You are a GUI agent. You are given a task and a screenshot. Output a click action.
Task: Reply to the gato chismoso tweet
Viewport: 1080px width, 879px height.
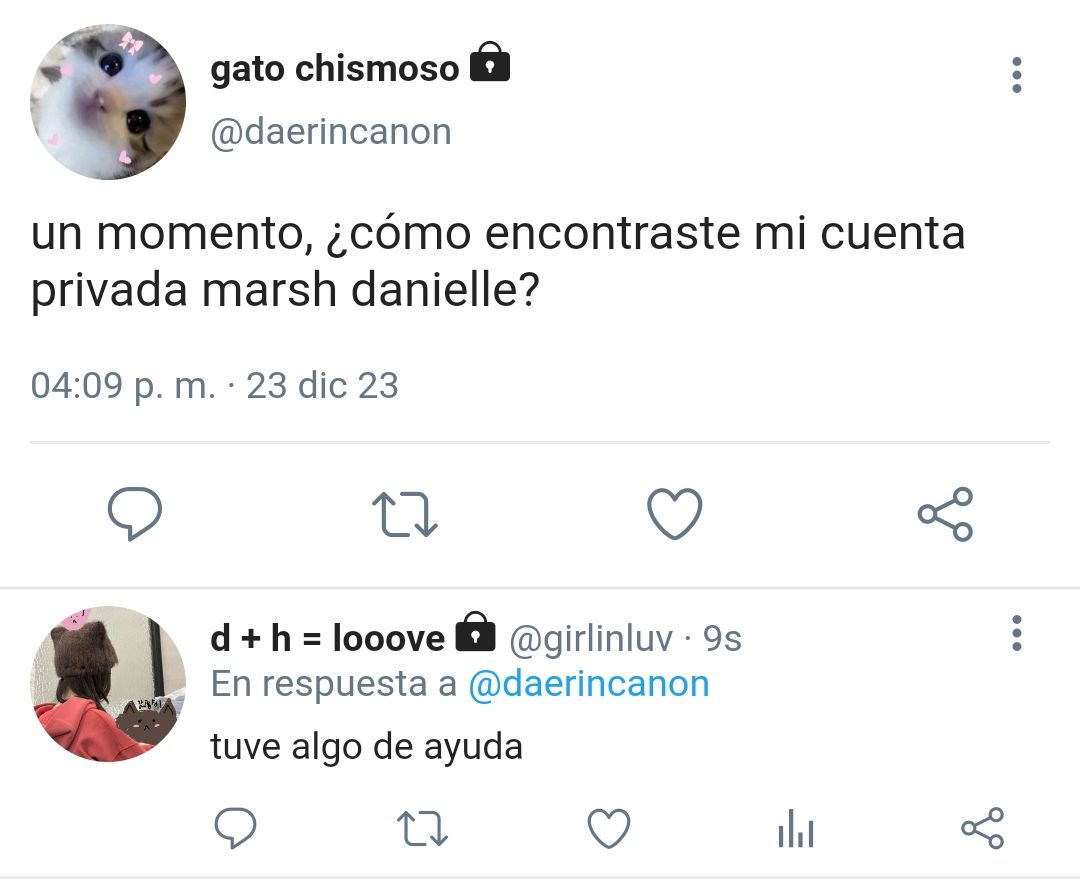point(135,513)
